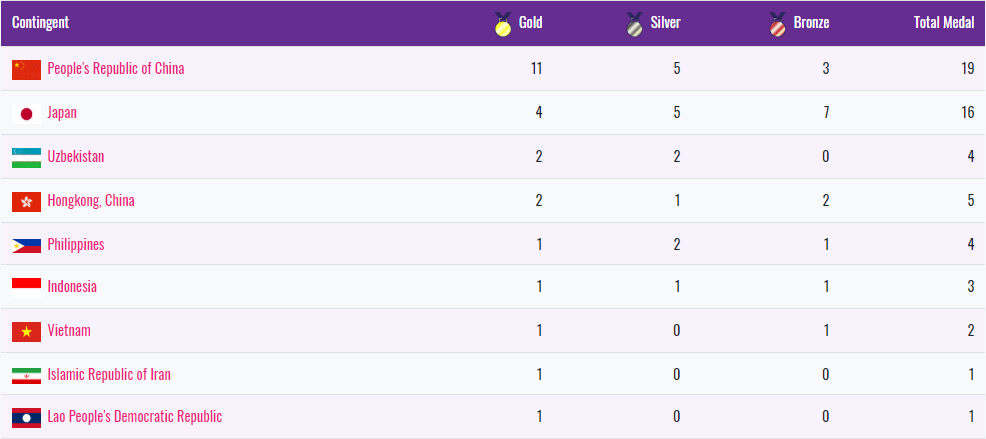Click the Iran flag icon
This screenshot has height=439, width=986.
coord(27,375)
